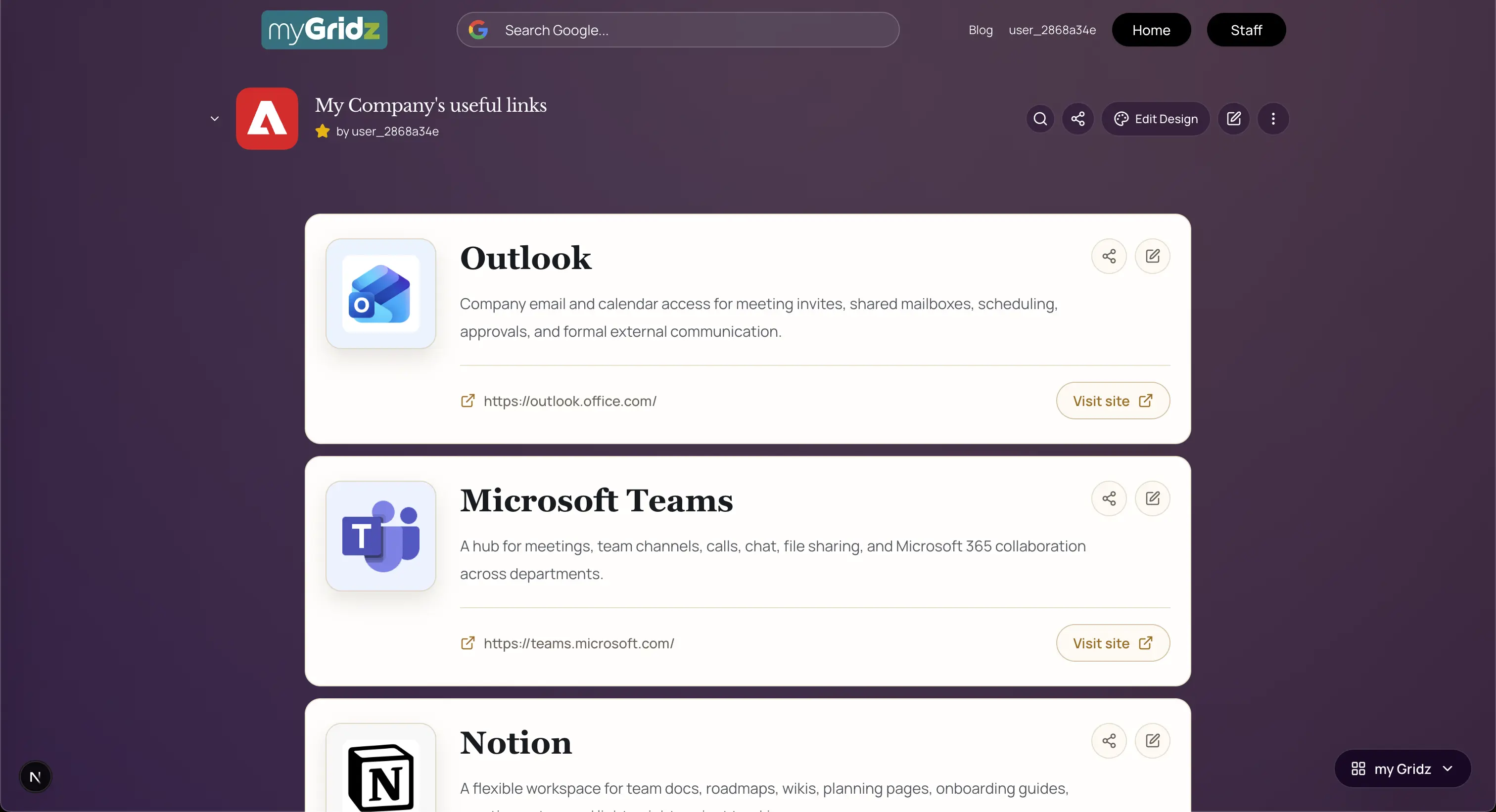Screen dimensions: 1496x812
Task: Edit the Notion card
Action: click(x=1152, y=741)
